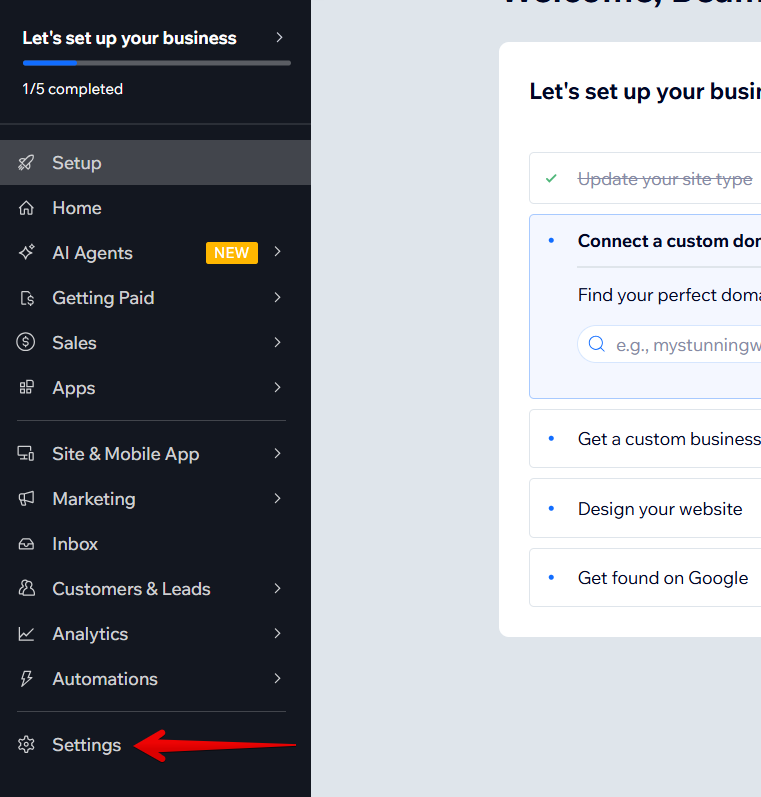Click the Getting Paid dollar icon
This screenshot has width=761, height=797.
27,298
